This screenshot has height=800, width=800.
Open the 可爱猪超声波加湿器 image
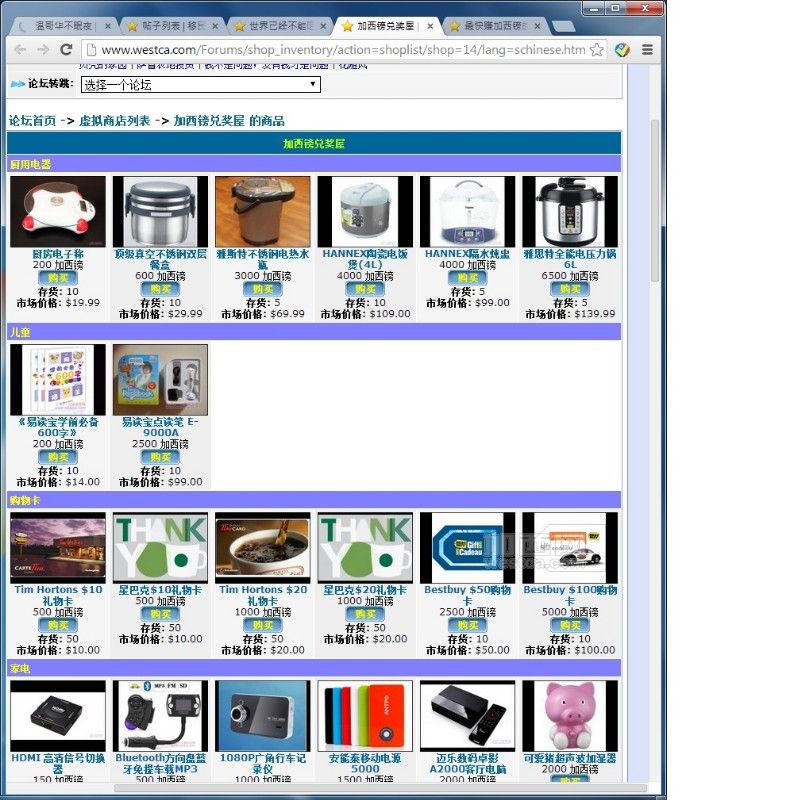pyautogui.click(x=570, y=716)
